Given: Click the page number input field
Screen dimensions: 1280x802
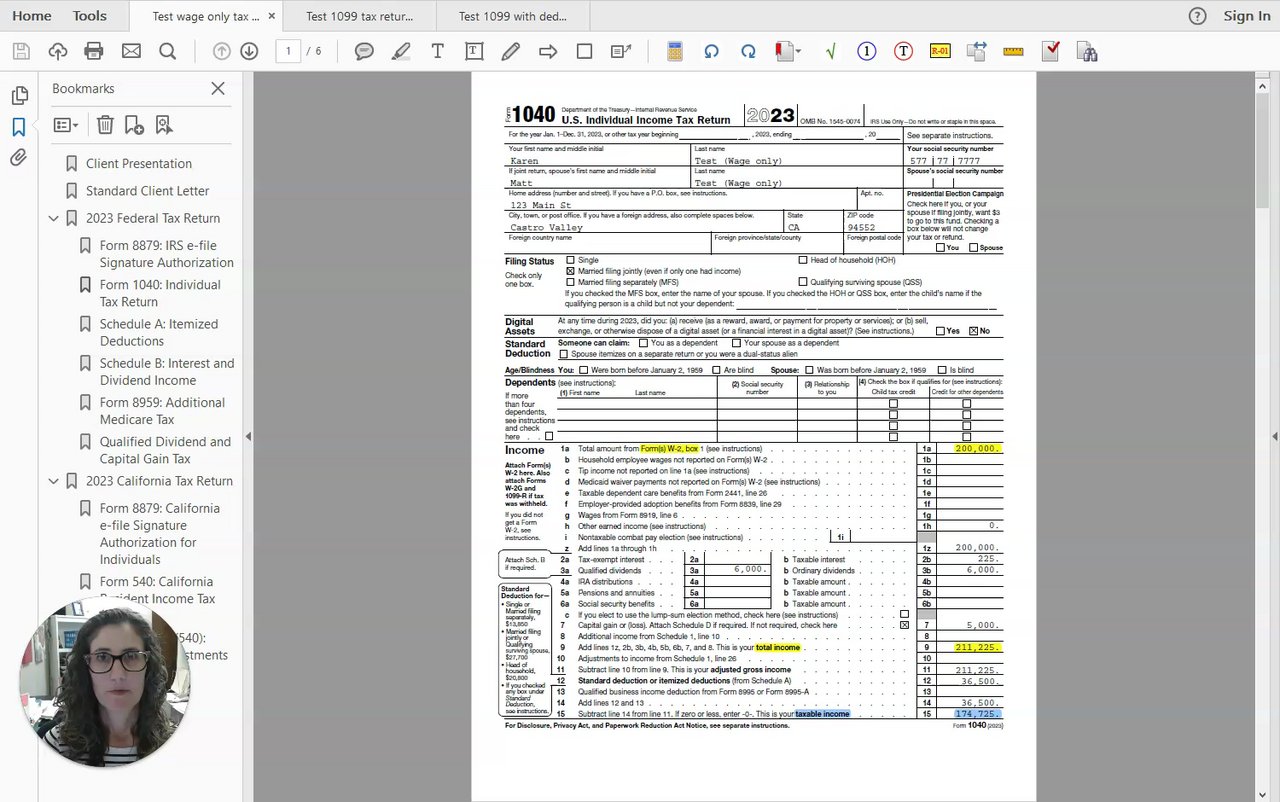Looking at the screenshot, I should coord(288,51).
